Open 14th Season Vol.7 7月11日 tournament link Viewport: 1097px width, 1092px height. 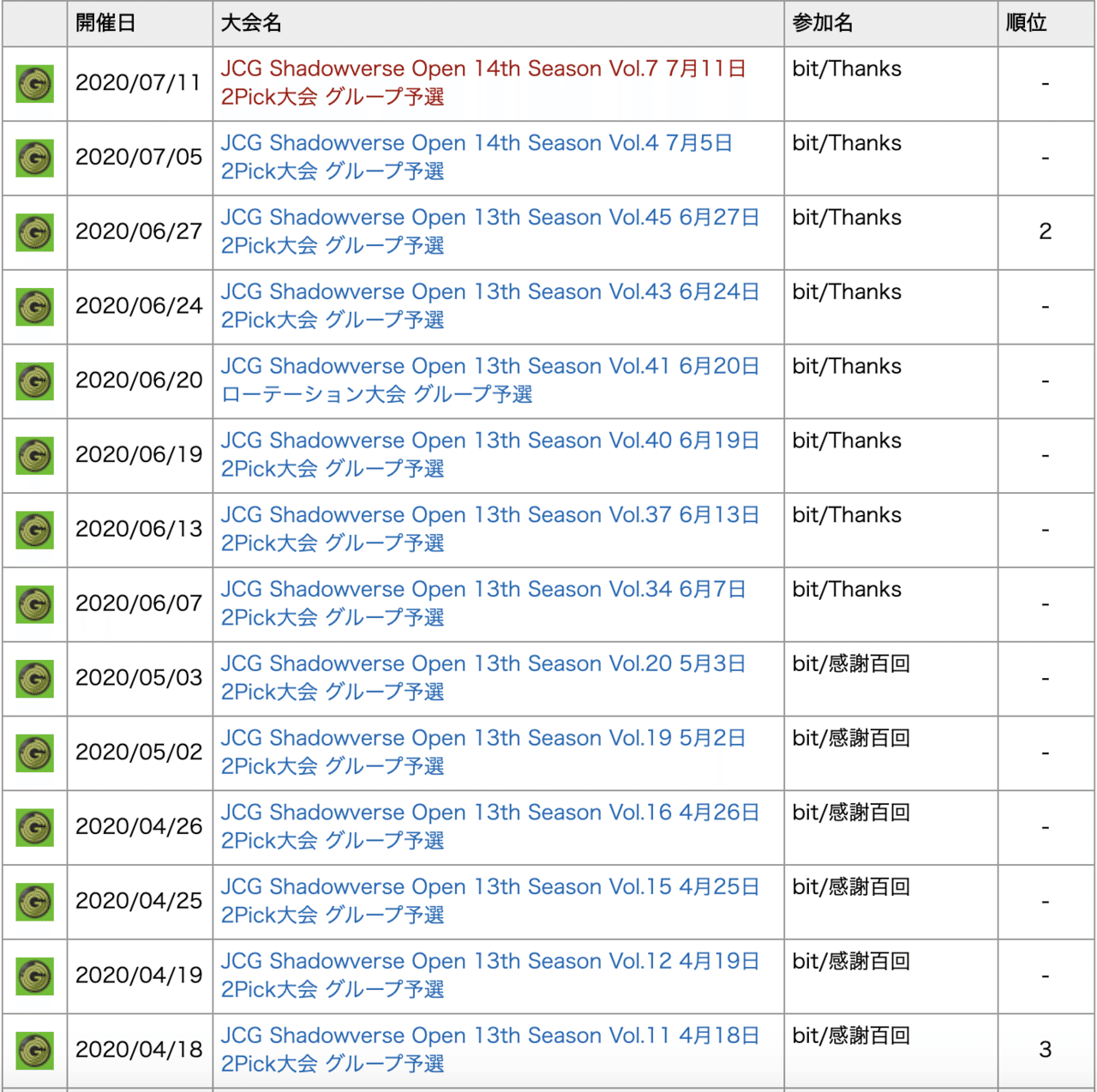tap(483, 82)
